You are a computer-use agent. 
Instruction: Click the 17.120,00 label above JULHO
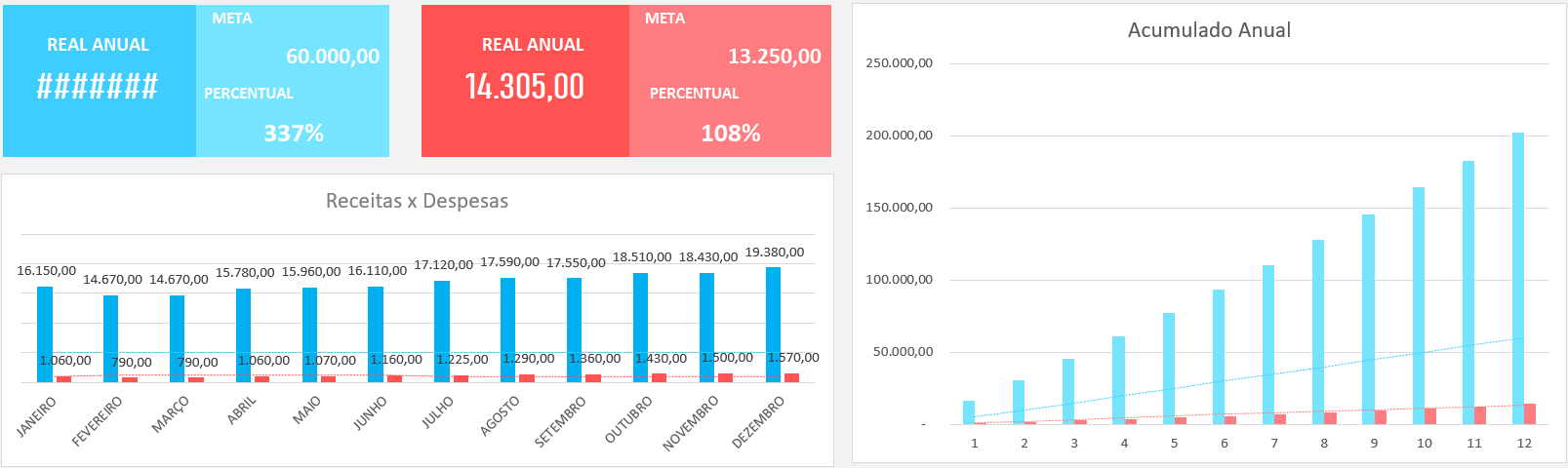point(444,265)
